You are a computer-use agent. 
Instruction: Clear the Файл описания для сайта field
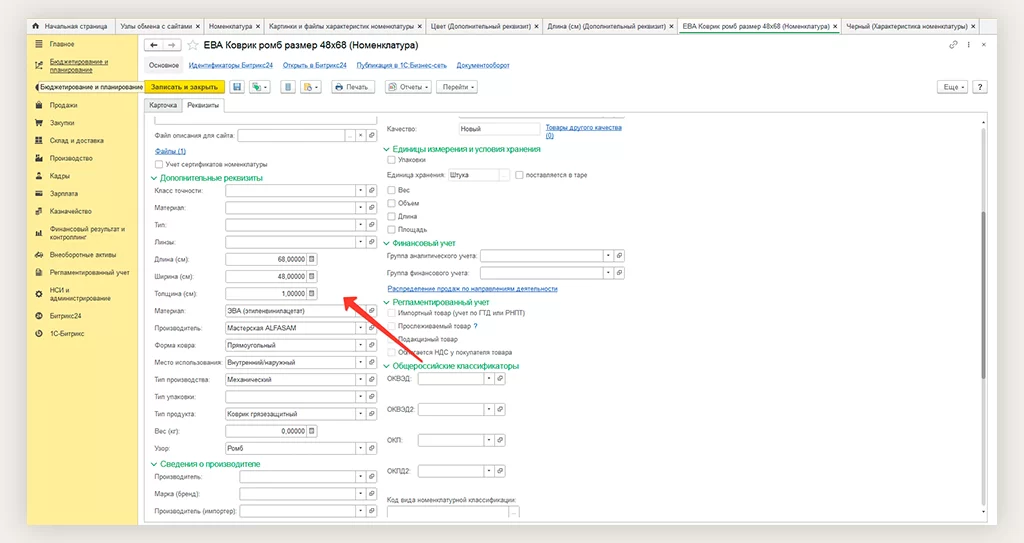[360, 134]
